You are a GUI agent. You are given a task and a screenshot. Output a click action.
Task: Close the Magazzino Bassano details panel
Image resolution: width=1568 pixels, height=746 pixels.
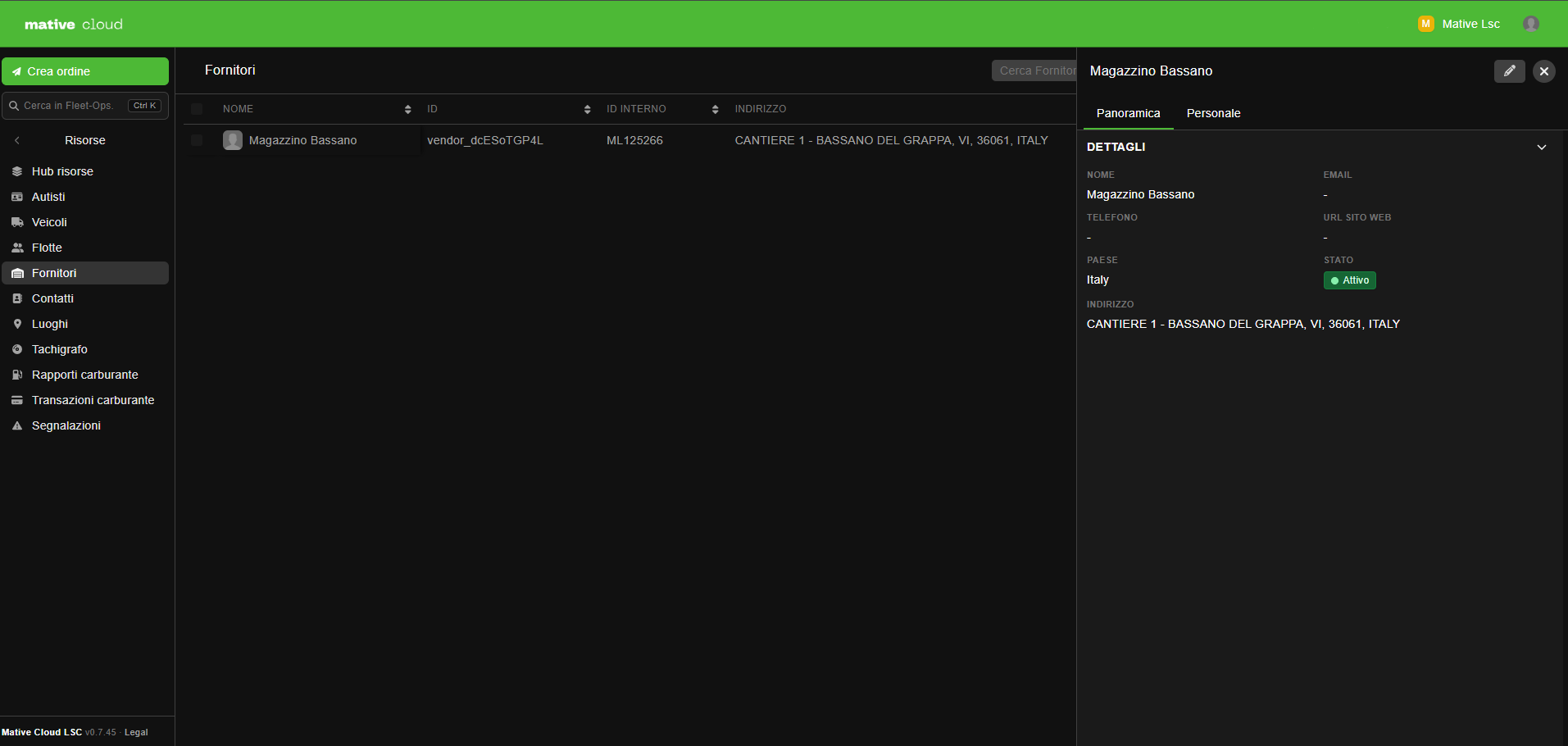tap(1544, 71)
